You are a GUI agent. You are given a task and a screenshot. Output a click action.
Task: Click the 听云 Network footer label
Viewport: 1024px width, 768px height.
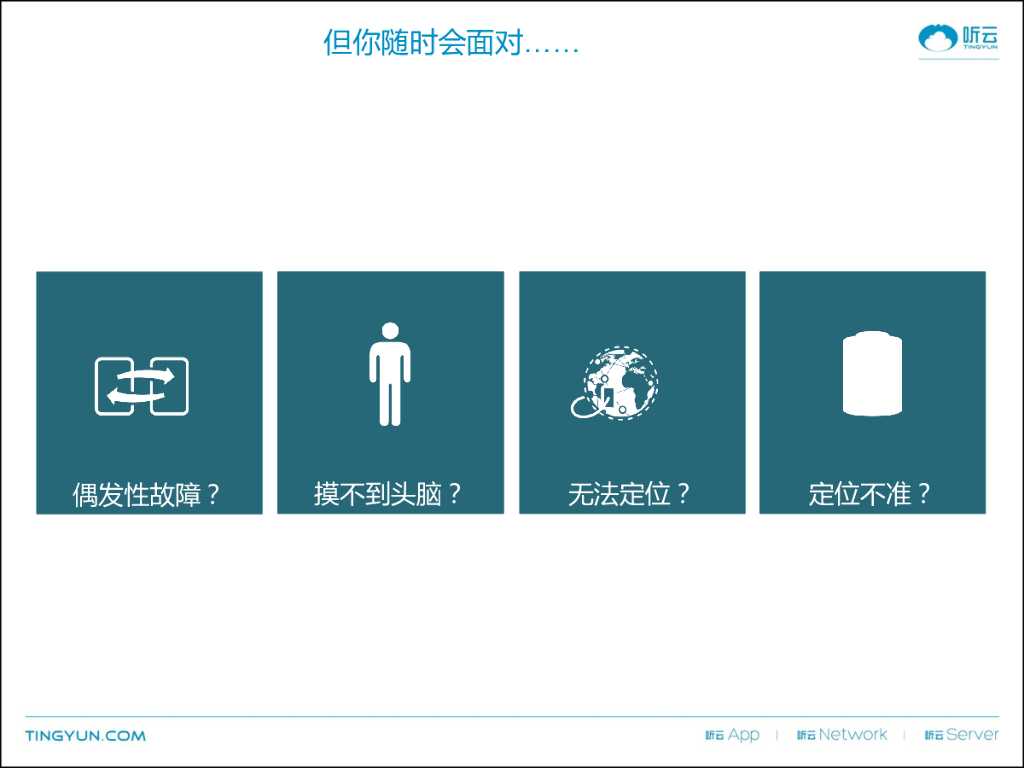pyautogui.click(x=842, y=735)
